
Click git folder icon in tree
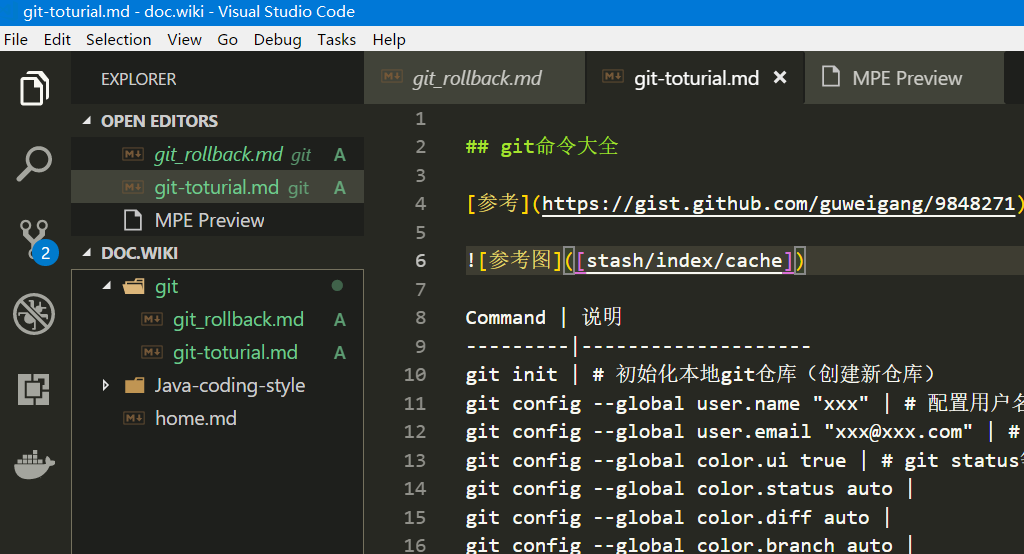coord(134,286)
